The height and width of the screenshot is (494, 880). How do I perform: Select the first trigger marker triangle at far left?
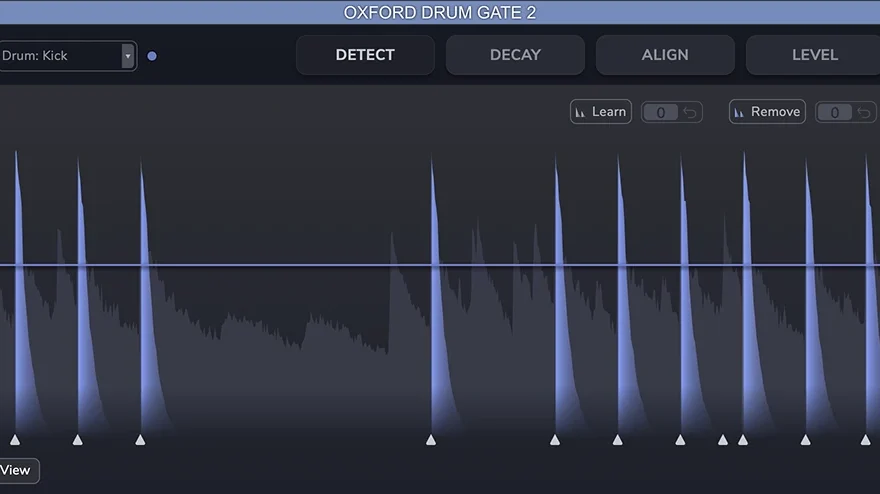point(15,439)
